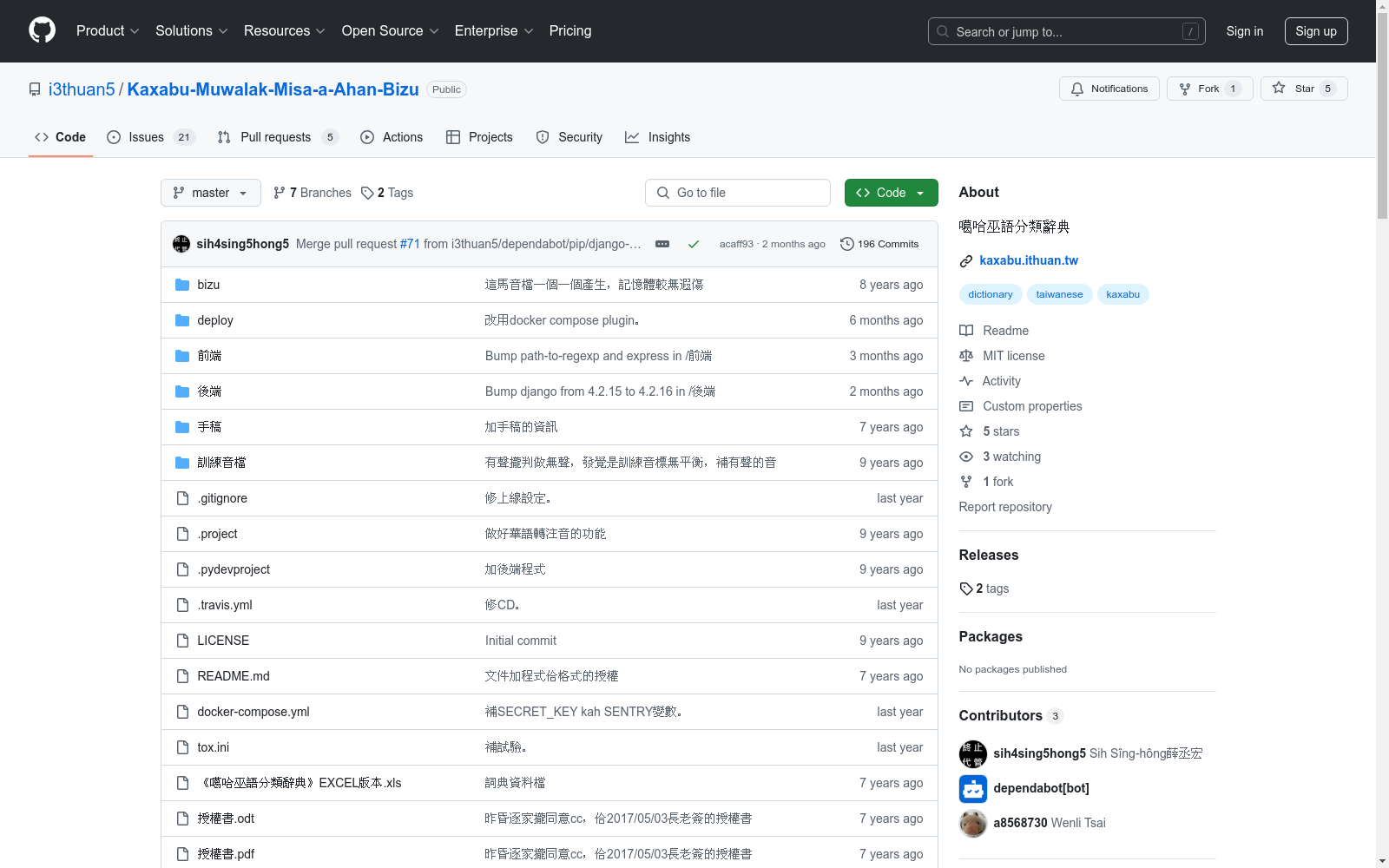The height and width of the screenshot is (868, 1389).
Task: Open 7 Branches link
Action: pos(313,193)
